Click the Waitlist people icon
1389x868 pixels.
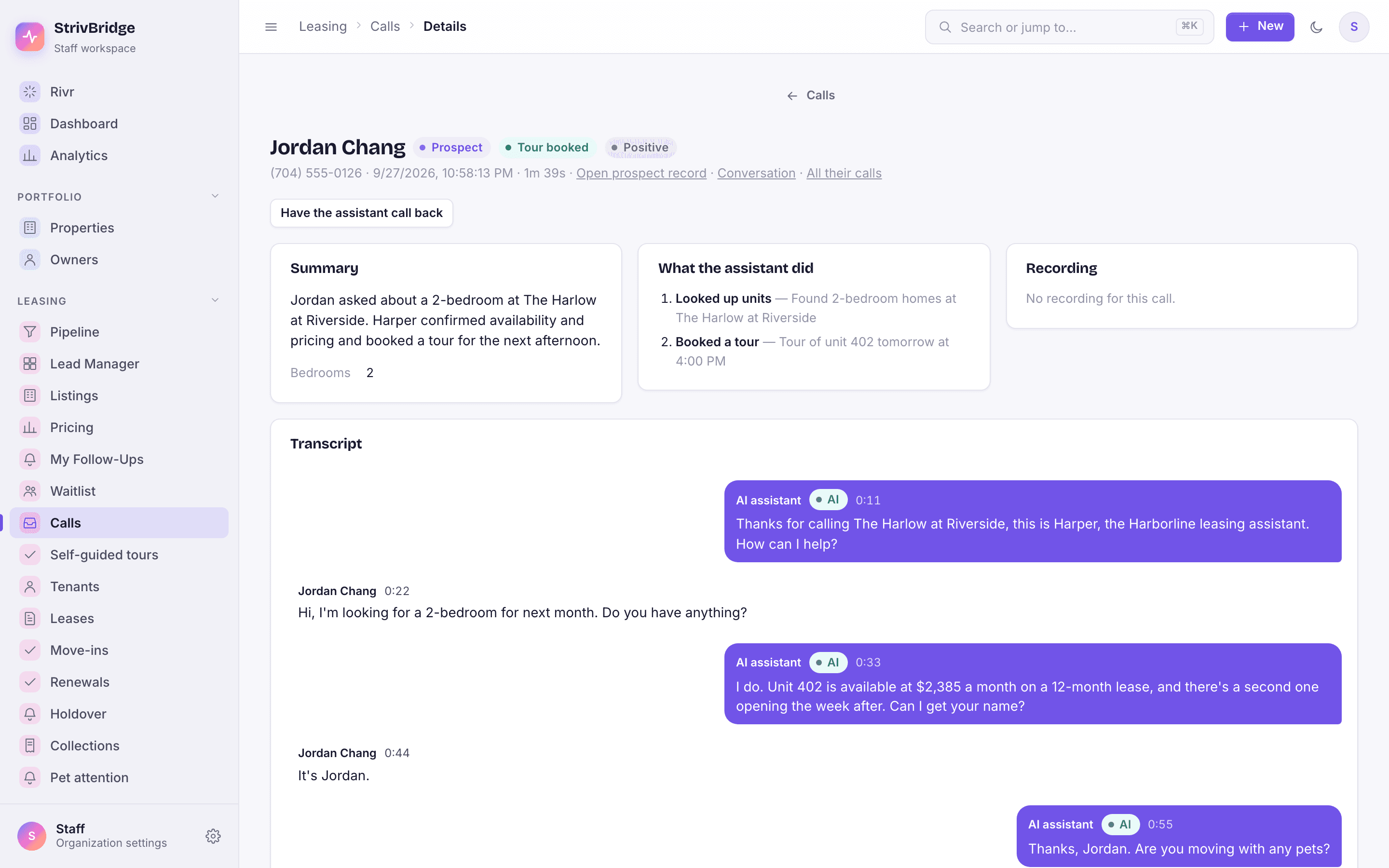tap(30, 491)
